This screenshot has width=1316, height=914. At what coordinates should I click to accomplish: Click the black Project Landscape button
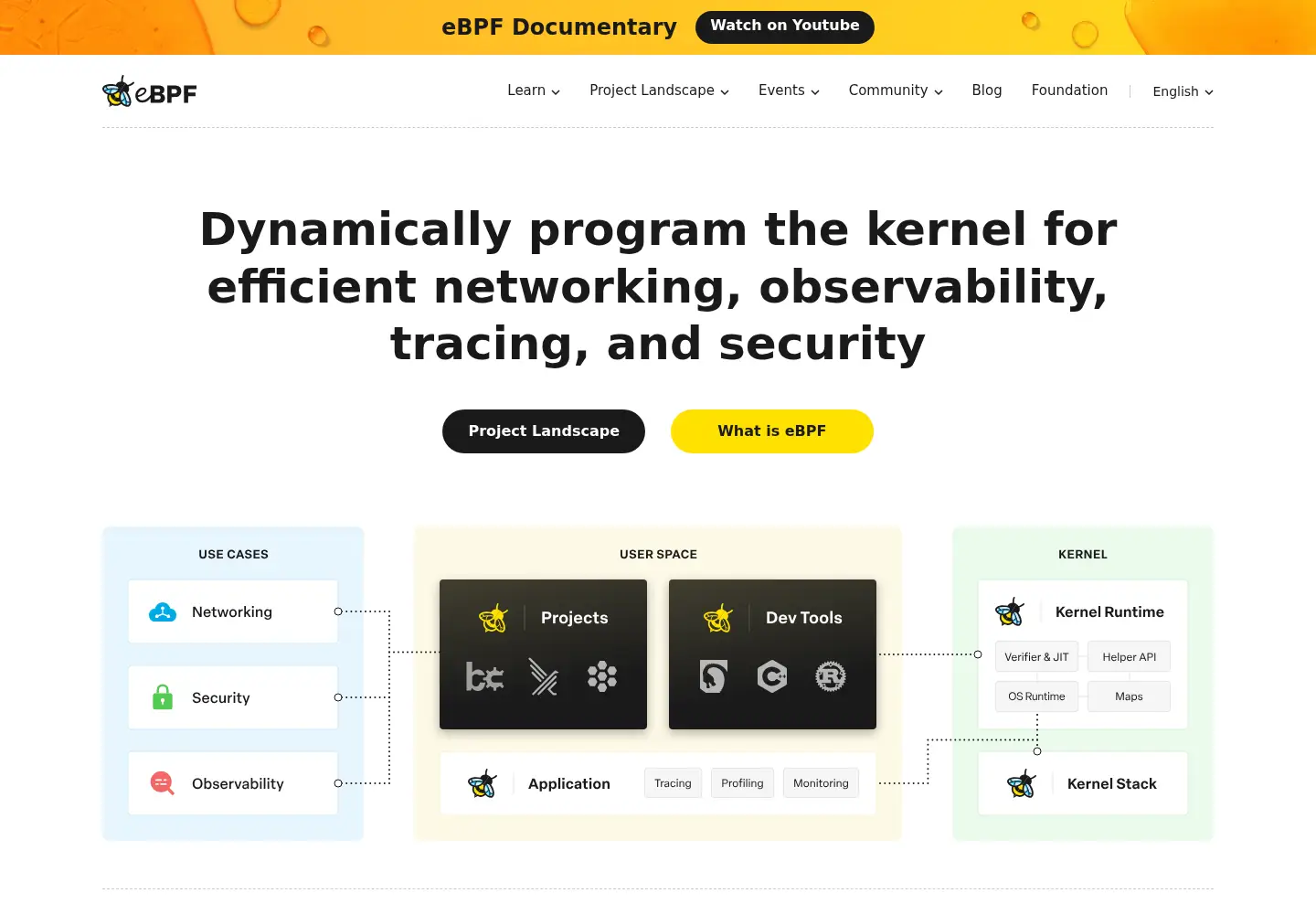(x=544, y=431)
